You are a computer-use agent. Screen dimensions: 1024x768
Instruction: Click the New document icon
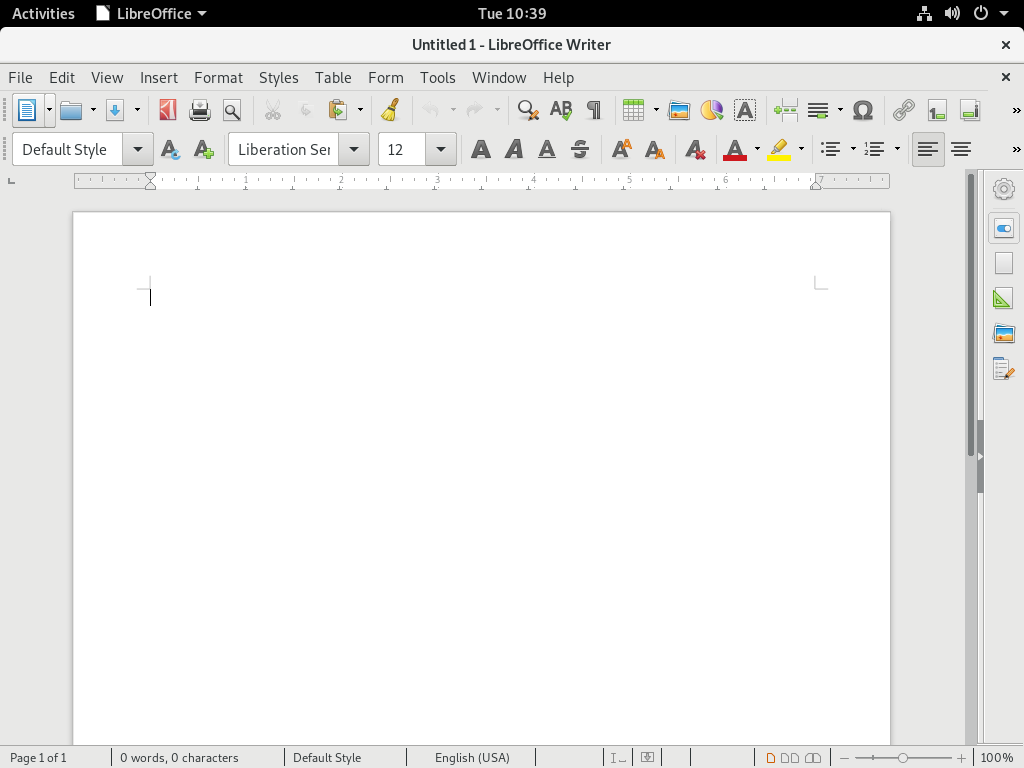coord(27,110)
